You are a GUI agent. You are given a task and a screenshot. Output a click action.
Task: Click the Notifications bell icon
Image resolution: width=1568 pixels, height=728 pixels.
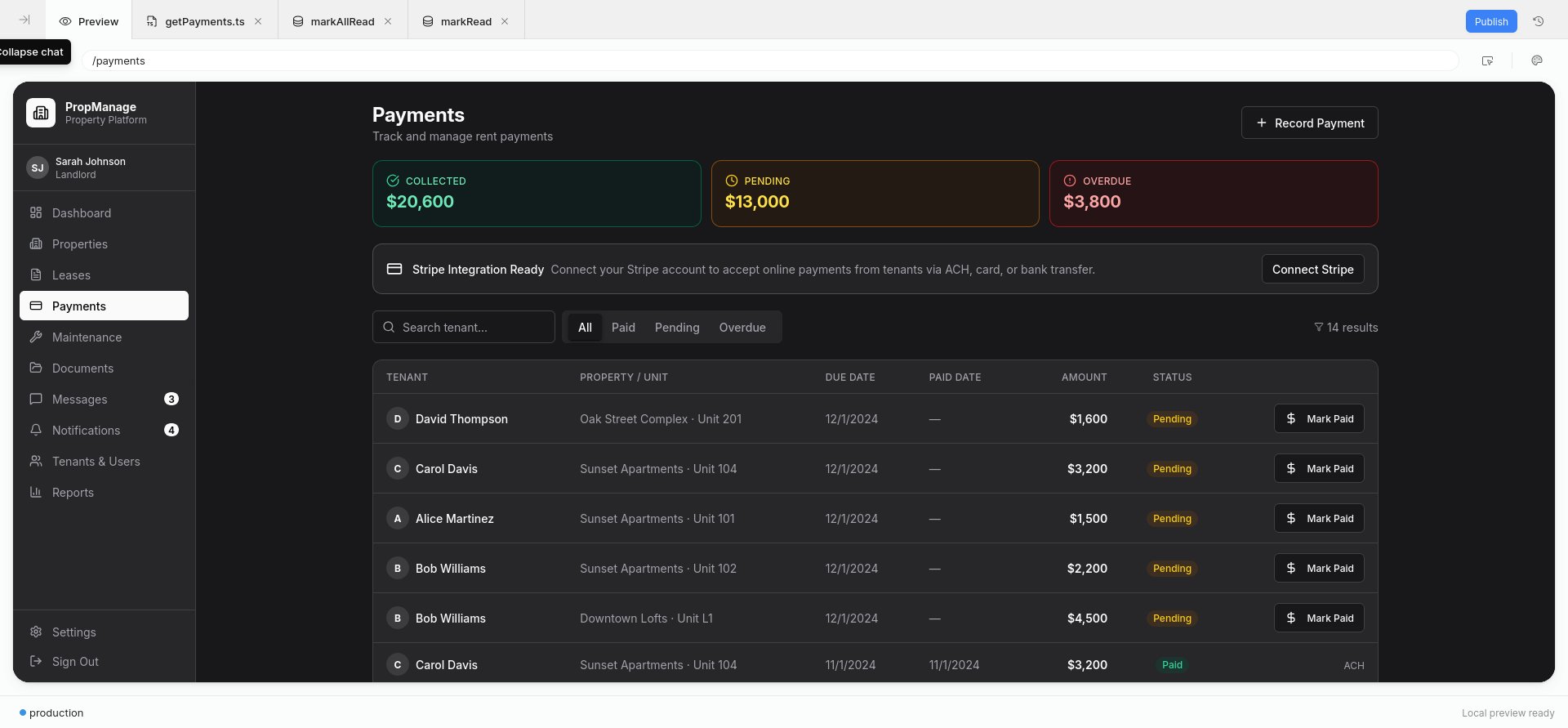point(36,430)
